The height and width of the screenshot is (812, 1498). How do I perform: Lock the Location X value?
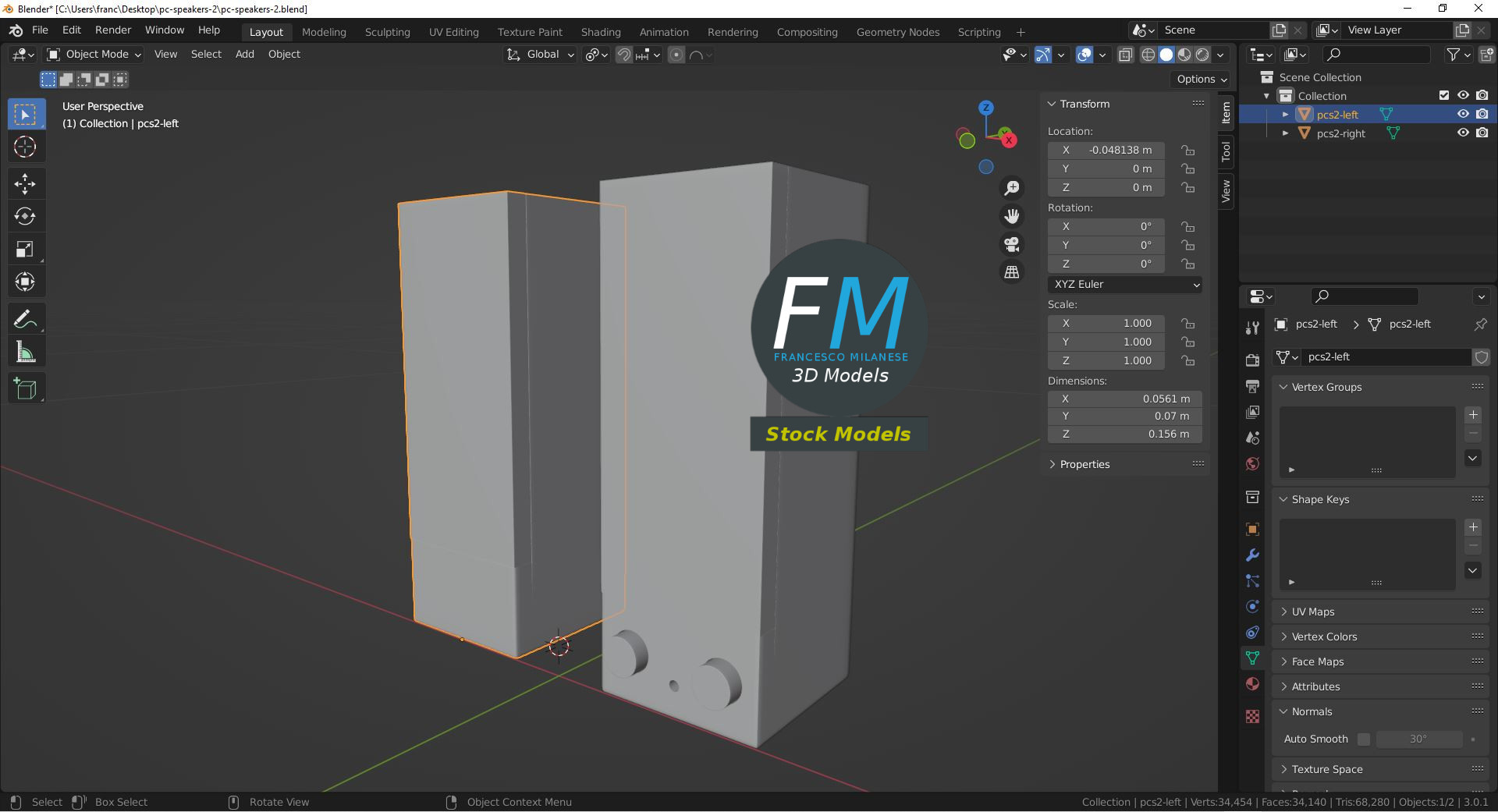click(1187, 151)
